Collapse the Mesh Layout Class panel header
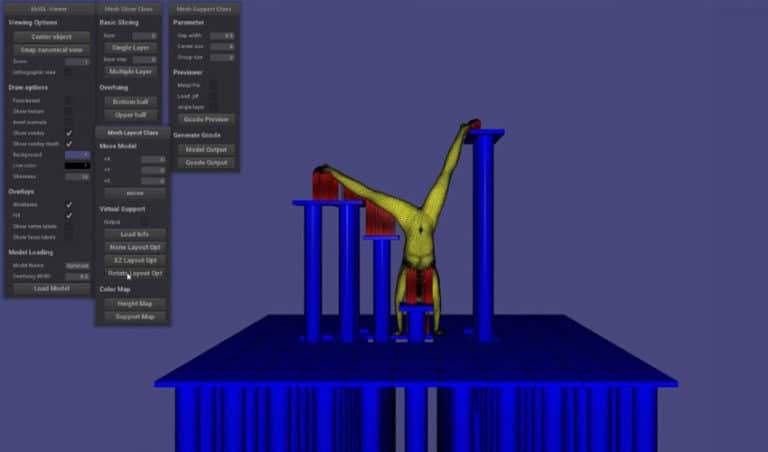 pyautogui.click(x=133, y=132)
